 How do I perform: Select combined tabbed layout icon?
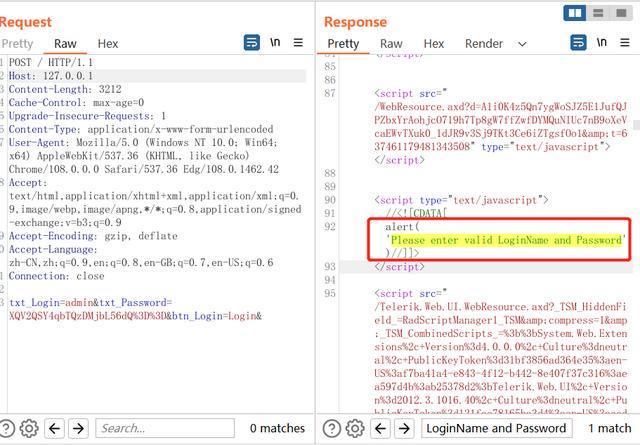(x=623, y=13)
